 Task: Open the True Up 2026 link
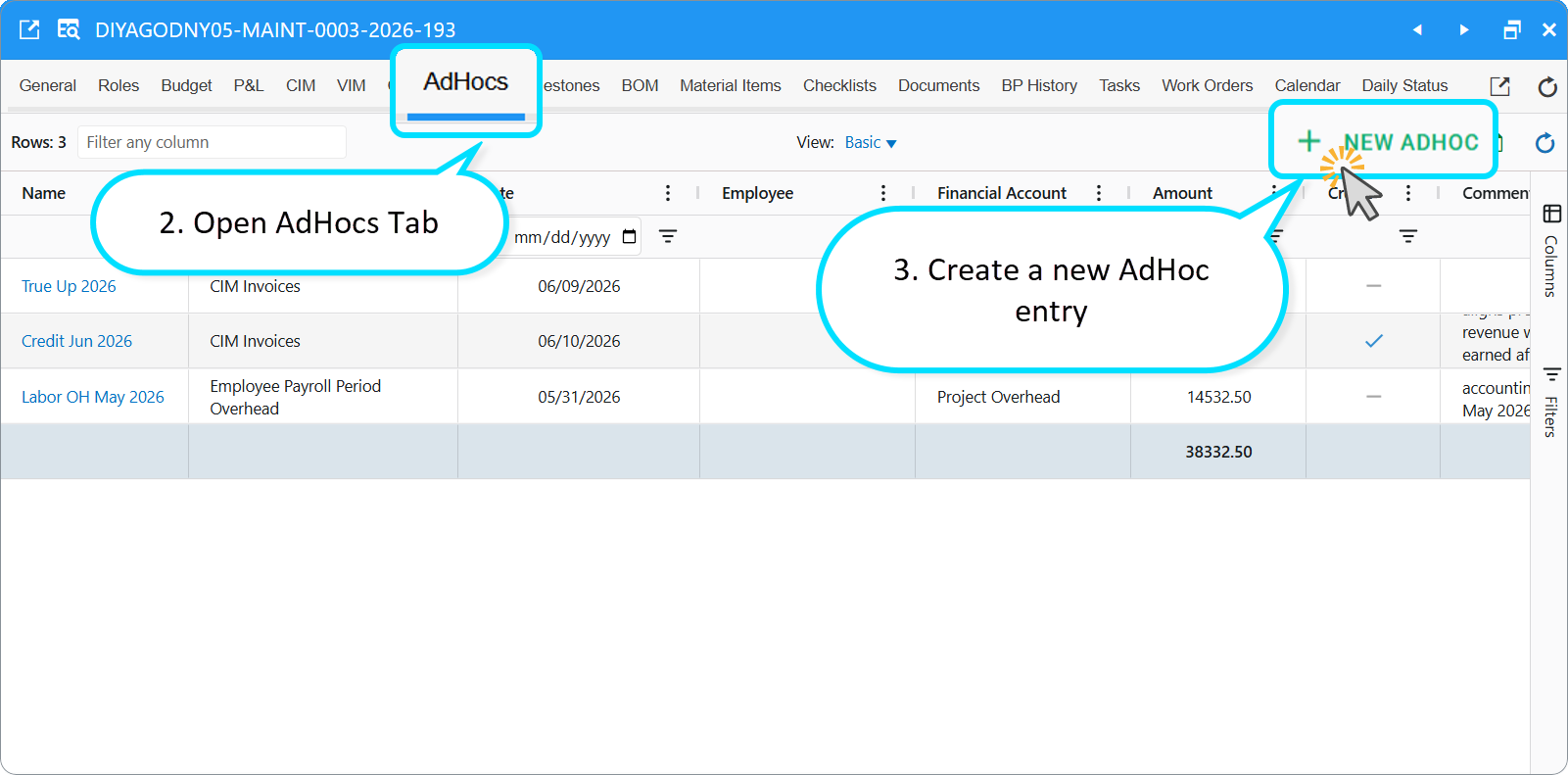[69, 286]
